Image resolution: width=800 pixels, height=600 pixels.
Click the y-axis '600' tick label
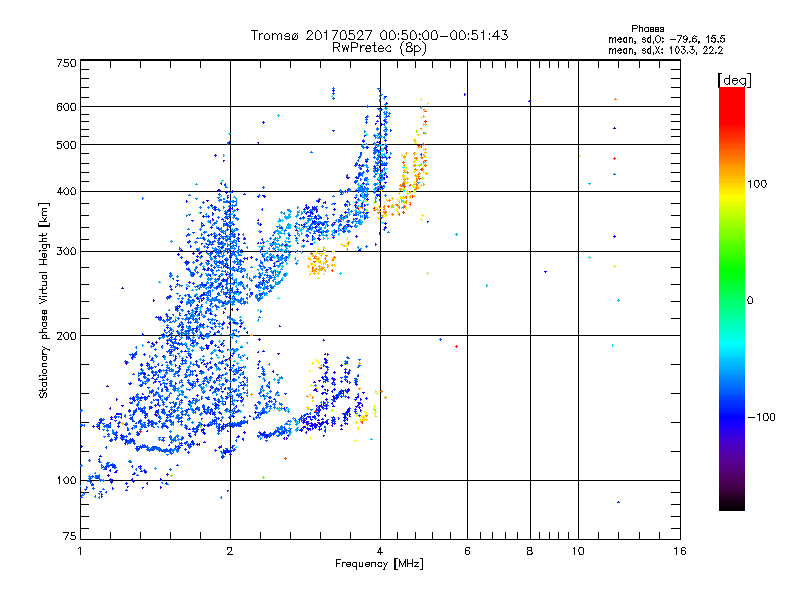coord(66,107)
